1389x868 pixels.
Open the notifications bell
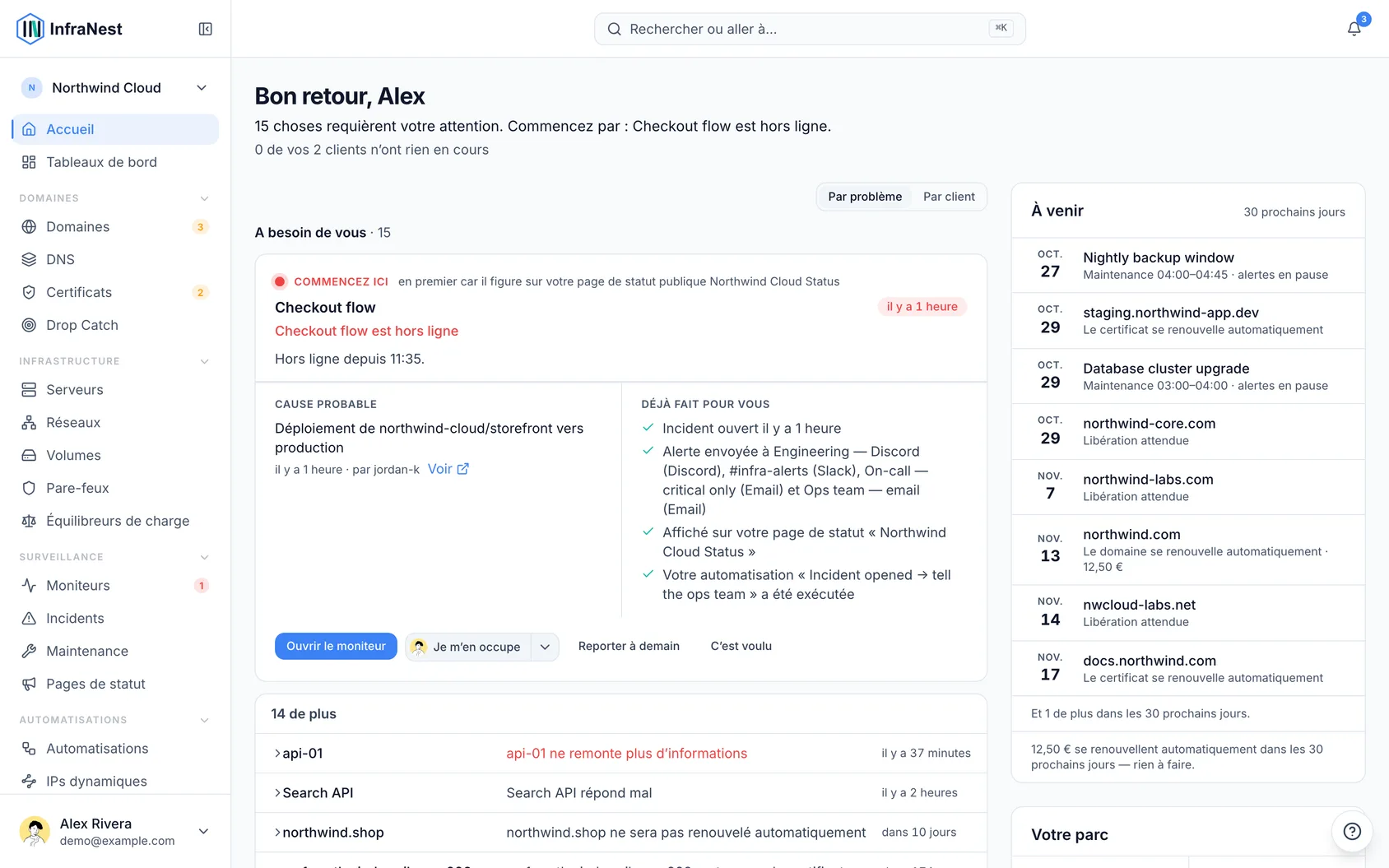pos(1354,29)
